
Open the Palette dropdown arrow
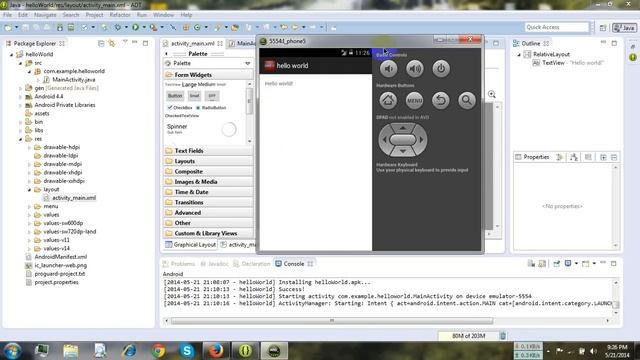click(x=247, y=64)
